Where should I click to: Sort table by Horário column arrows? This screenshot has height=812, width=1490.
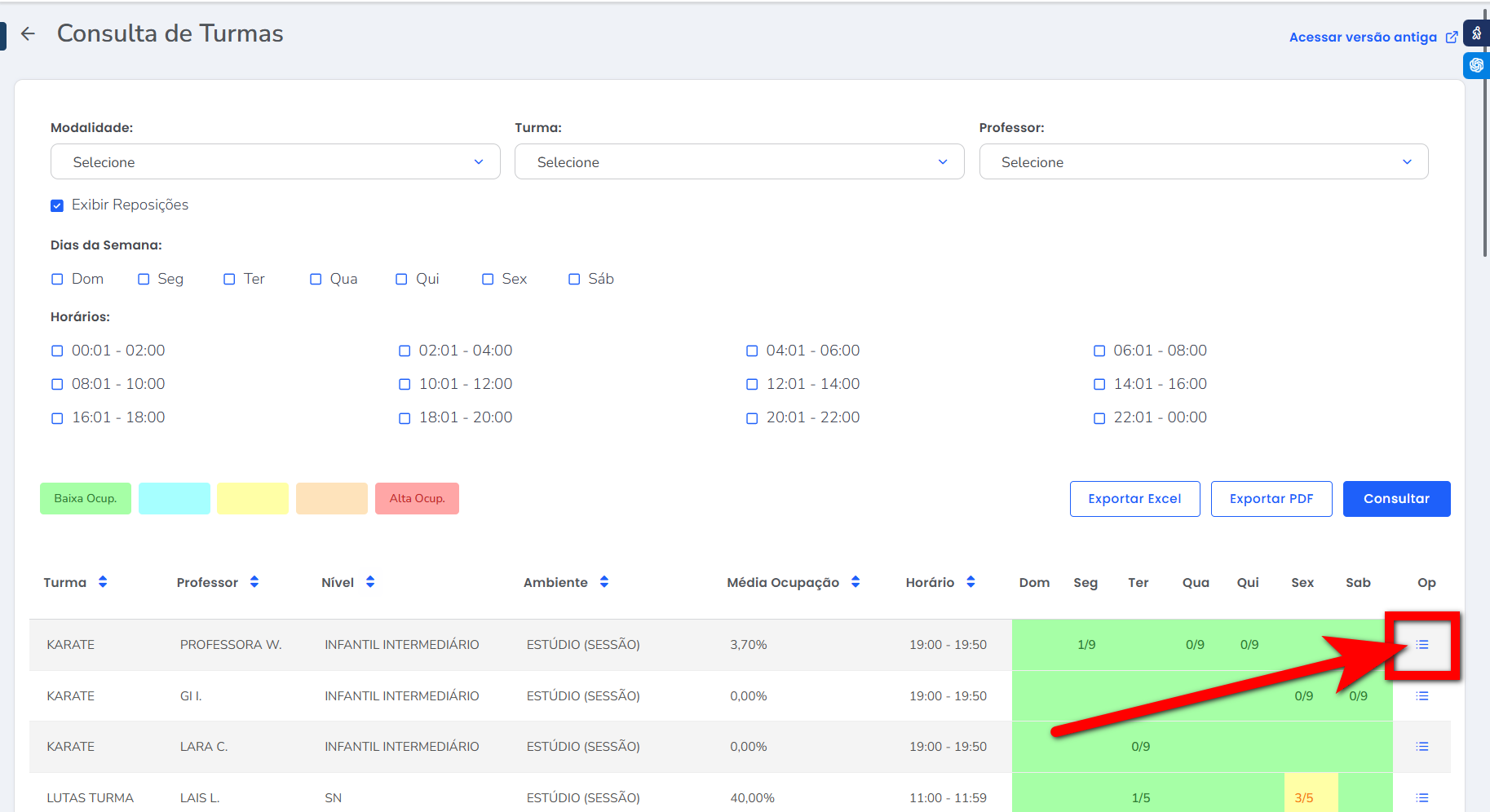pos(970,582)
